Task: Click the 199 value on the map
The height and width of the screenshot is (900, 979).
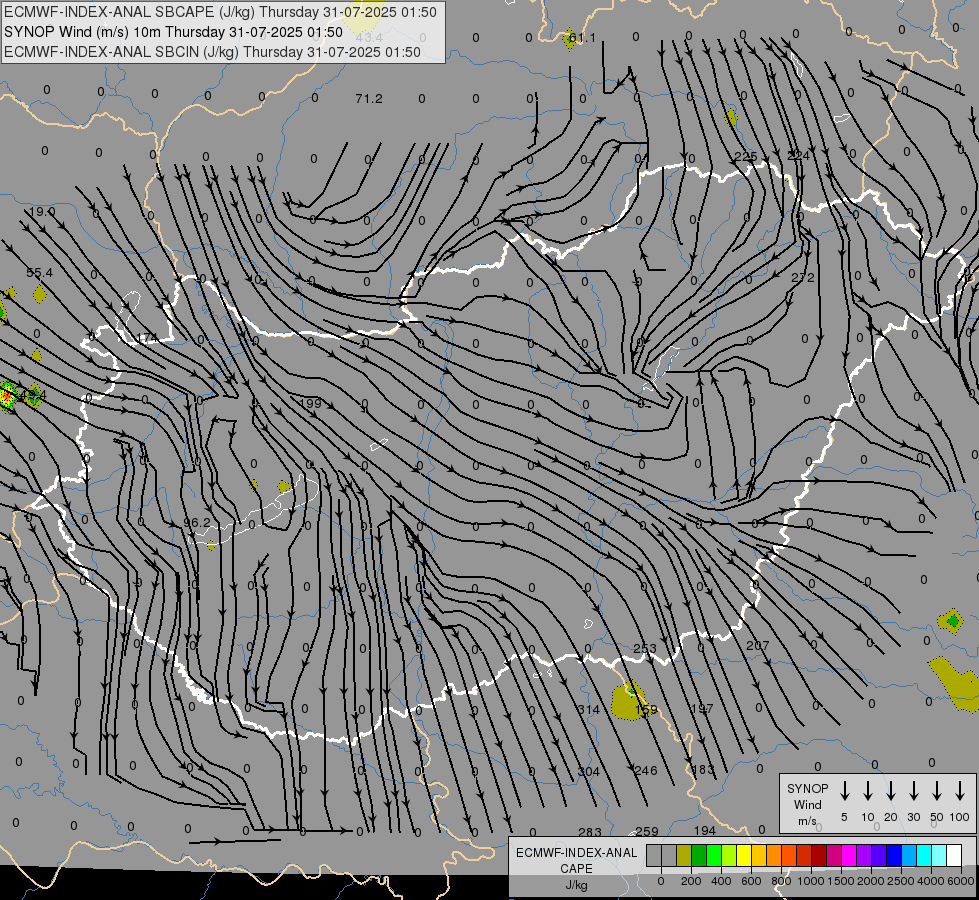Action: pos(310,403)
